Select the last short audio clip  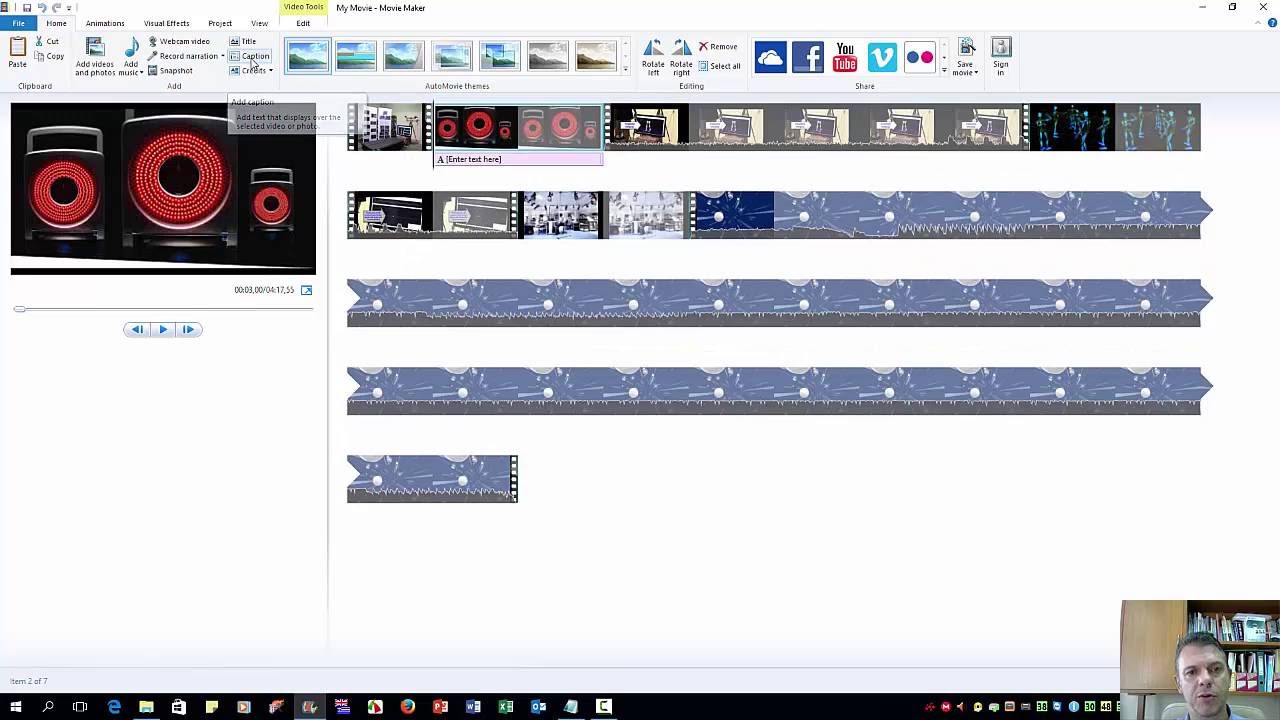click(432, 479)
